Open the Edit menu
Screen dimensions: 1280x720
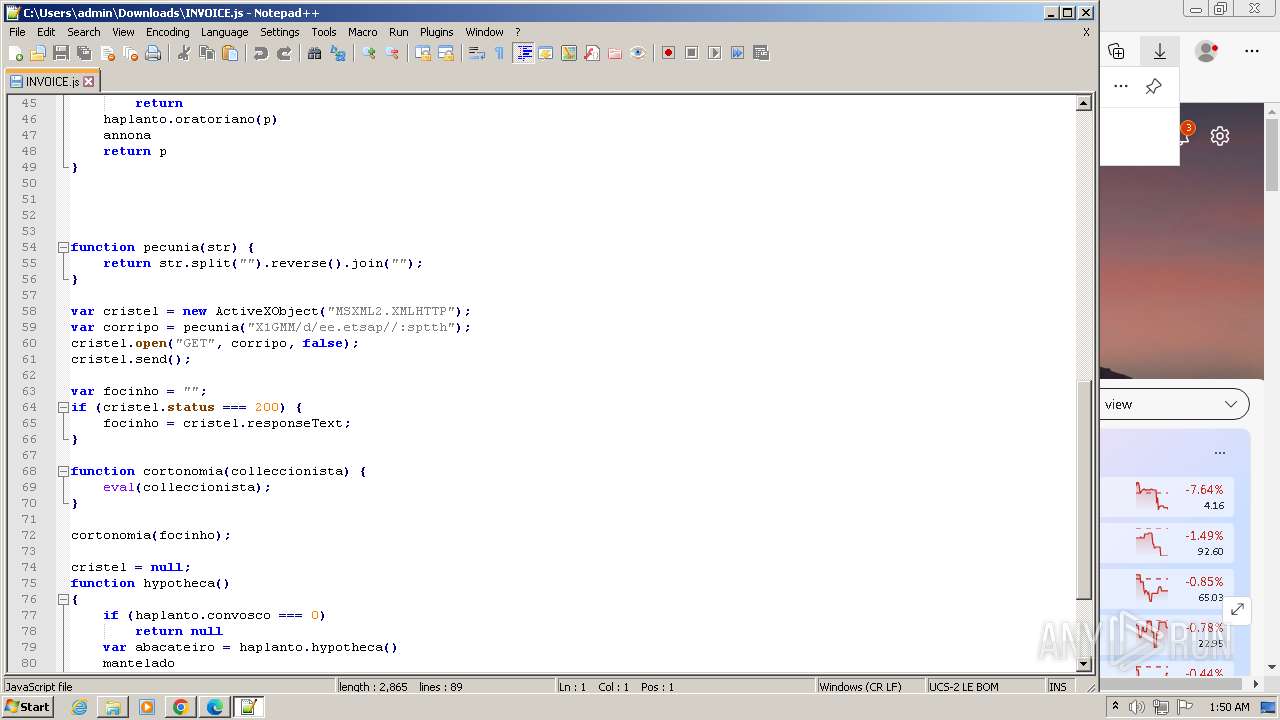(x=46, y=32)
